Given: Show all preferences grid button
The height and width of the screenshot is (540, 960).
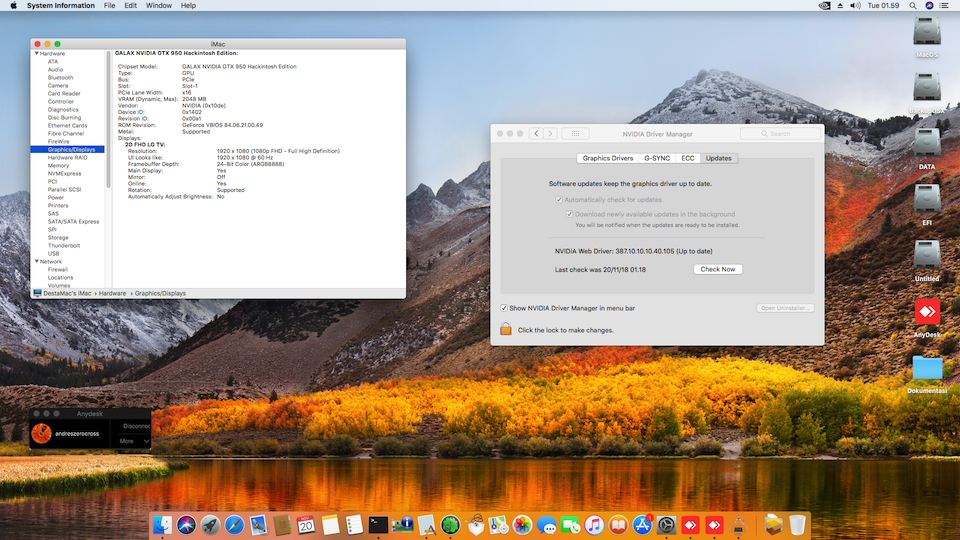Looking at the screenshot, I should (x=575, y=133).
